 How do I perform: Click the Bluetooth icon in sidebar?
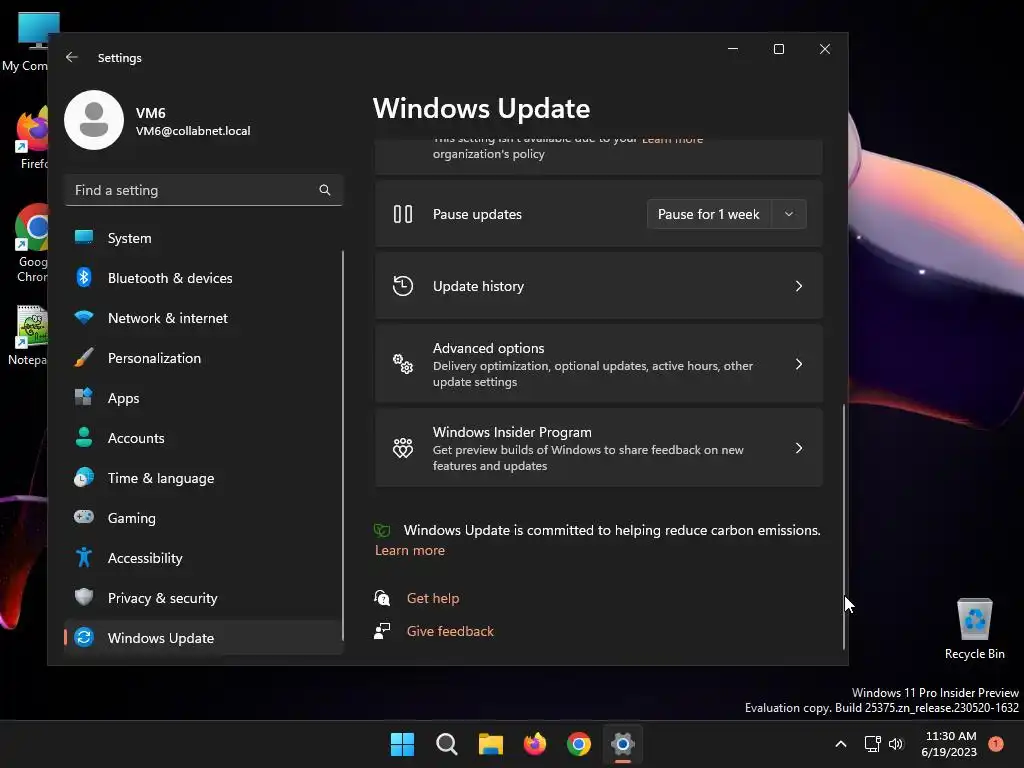point(84,278)
